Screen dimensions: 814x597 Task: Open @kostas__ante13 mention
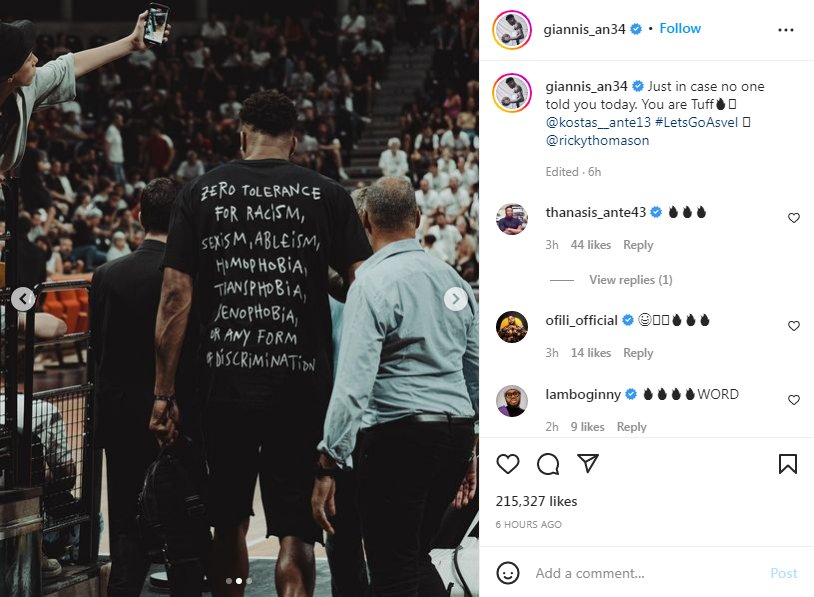[598, 123]
